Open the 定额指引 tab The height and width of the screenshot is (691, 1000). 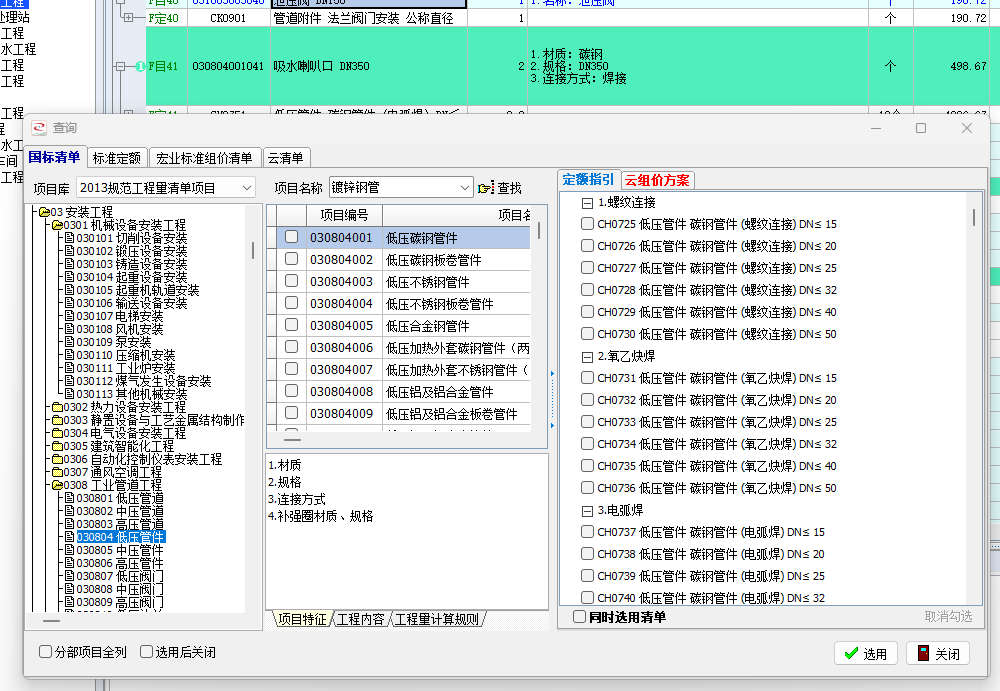click(588, 180)
